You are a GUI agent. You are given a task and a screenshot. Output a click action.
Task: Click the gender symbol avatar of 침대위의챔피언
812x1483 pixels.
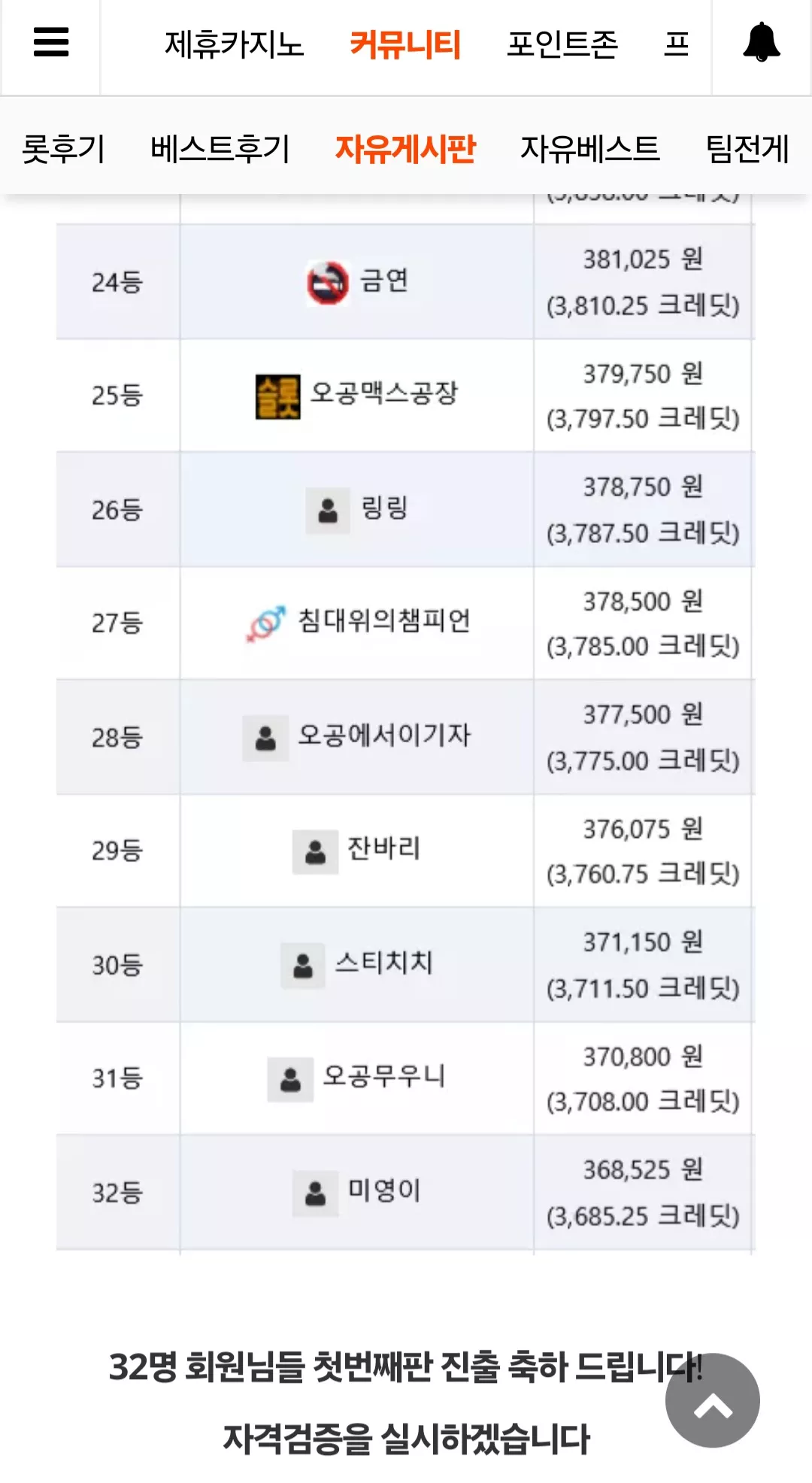click(x=266, y=623)
